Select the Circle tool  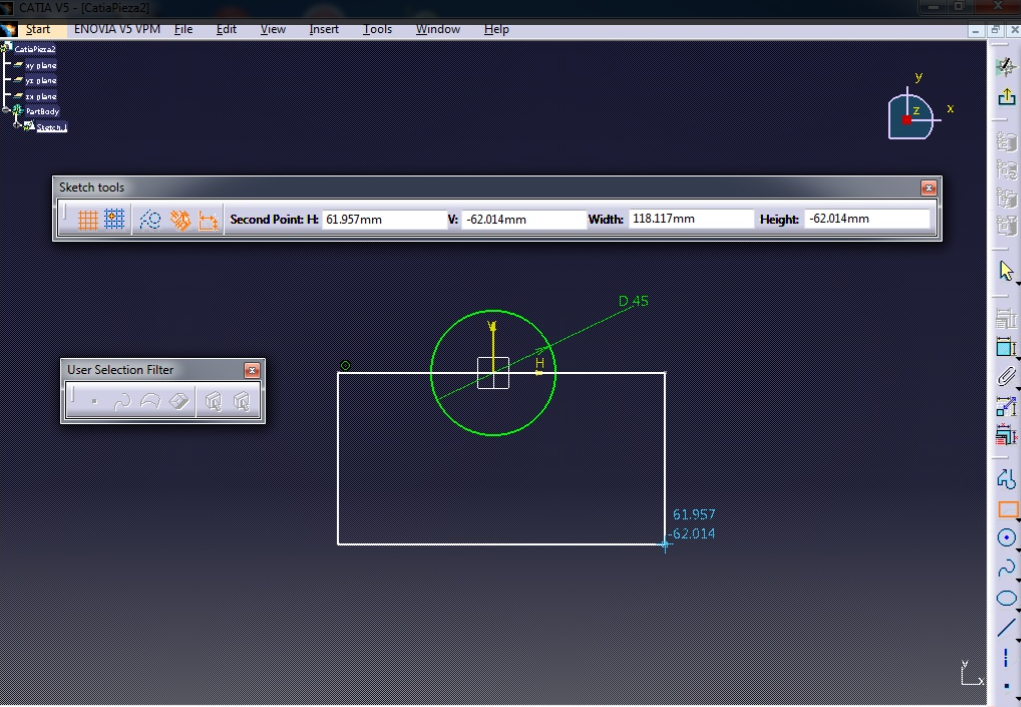tap(1006, 538)
